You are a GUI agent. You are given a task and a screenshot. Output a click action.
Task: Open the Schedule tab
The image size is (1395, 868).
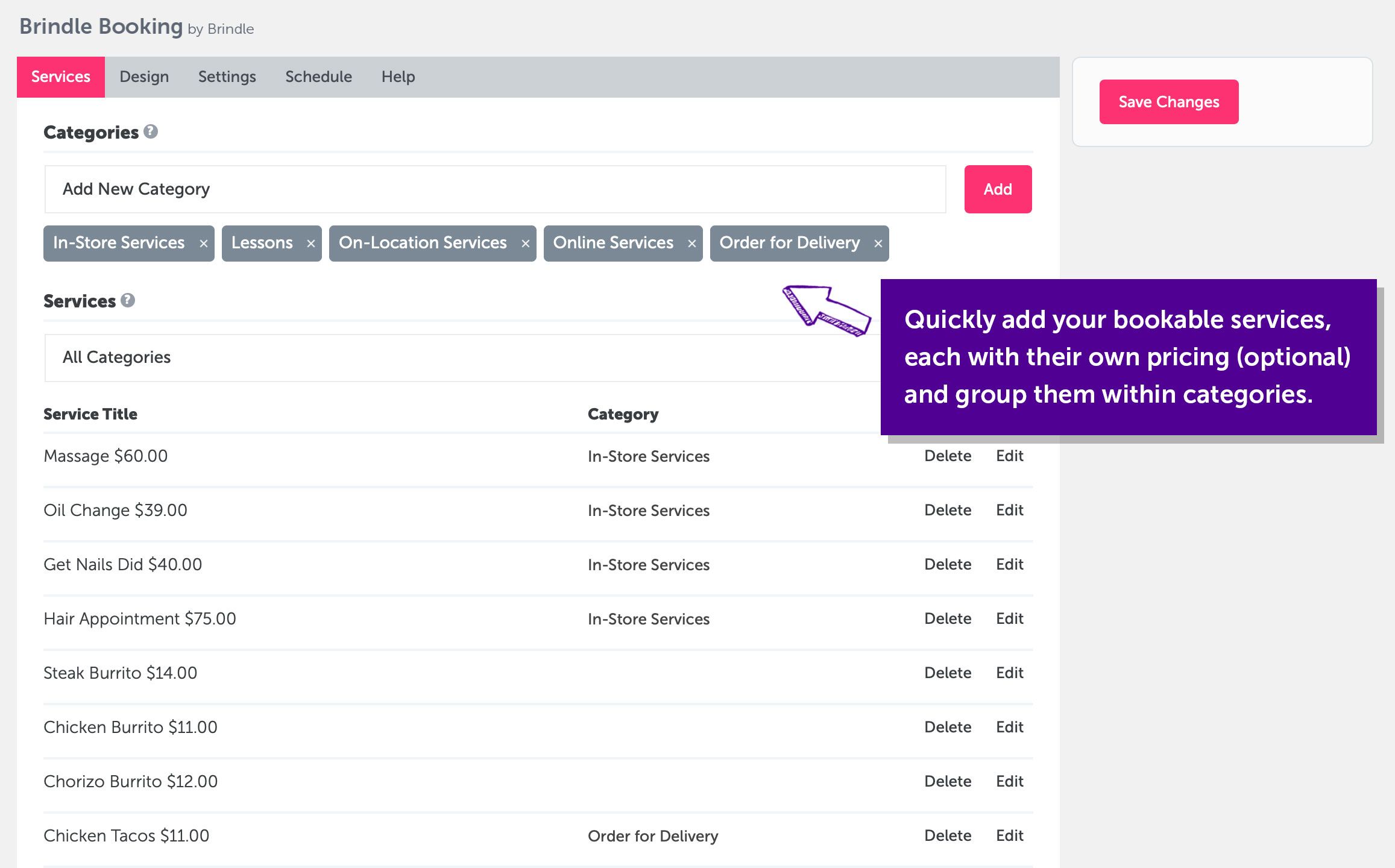coord(319,77)
